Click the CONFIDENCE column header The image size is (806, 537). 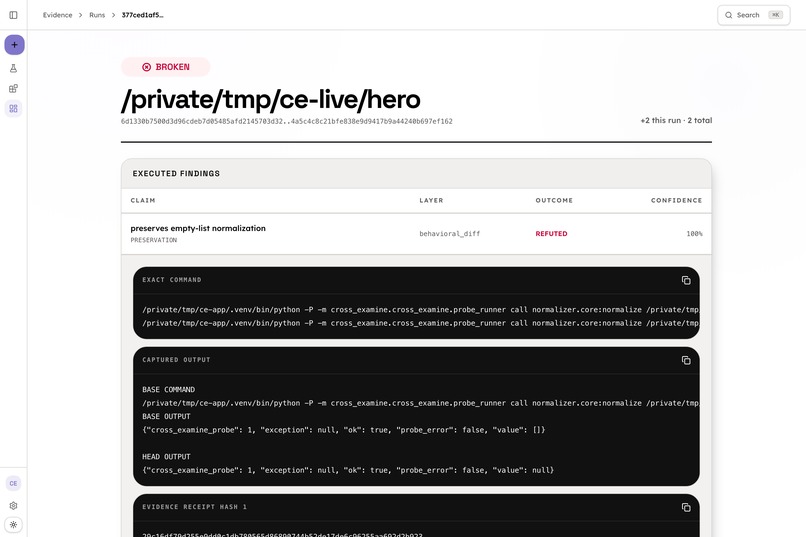(676, 200)
